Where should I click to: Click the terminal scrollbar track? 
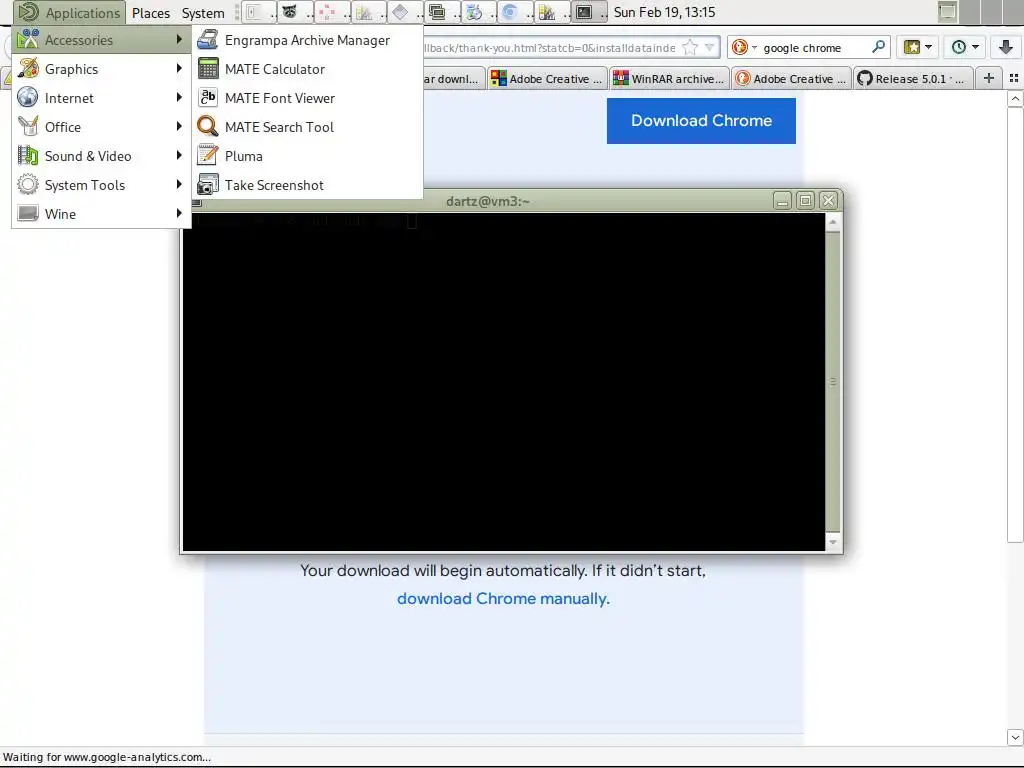click(x=833, y=381)
